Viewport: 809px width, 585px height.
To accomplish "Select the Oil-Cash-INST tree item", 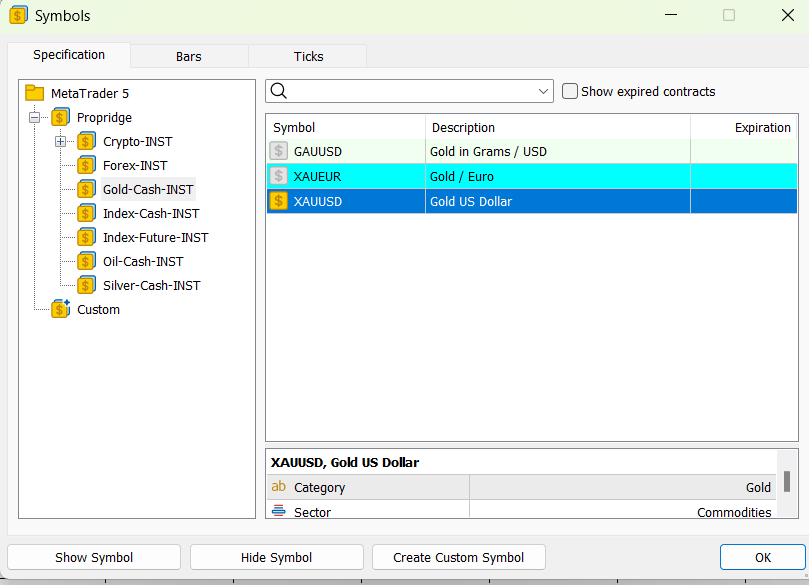I will (143, 261).
